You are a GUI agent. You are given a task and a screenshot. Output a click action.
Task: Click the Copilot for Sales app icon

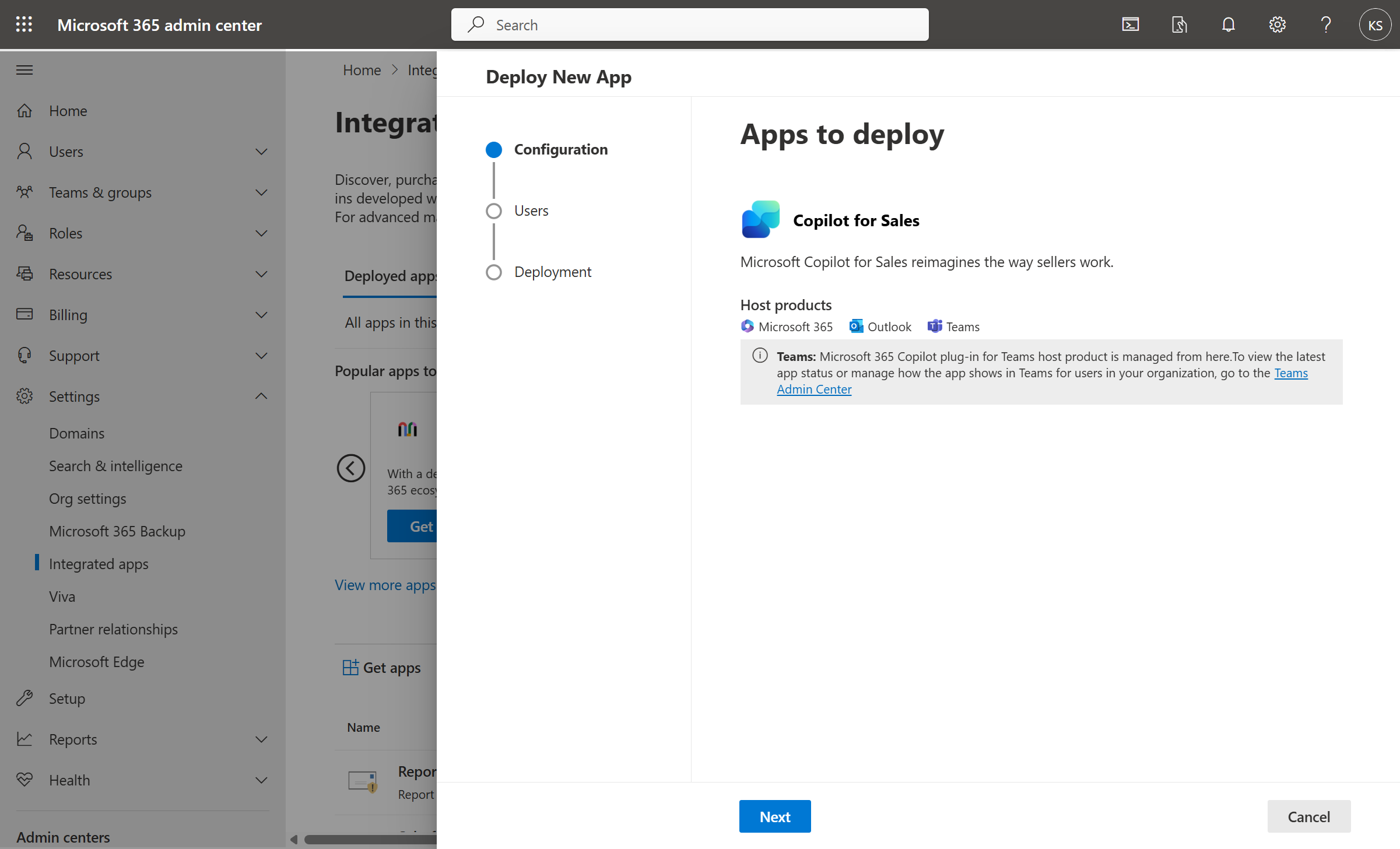click(x=759, y=219)
